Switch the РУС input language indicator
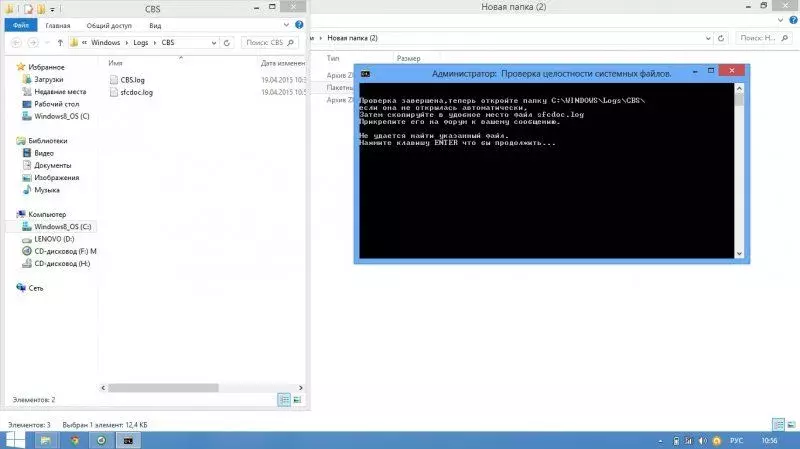This screenshot has height=449, width=800. pyautogui.click(x=736, y=440)
